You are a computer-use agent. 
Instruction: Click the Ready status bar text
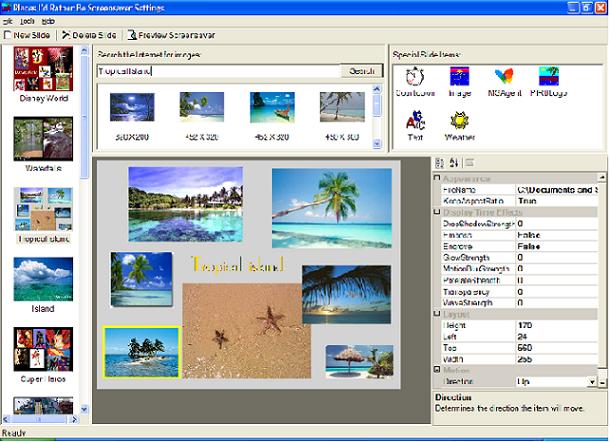pyautogui.click(x=14, y=433)
